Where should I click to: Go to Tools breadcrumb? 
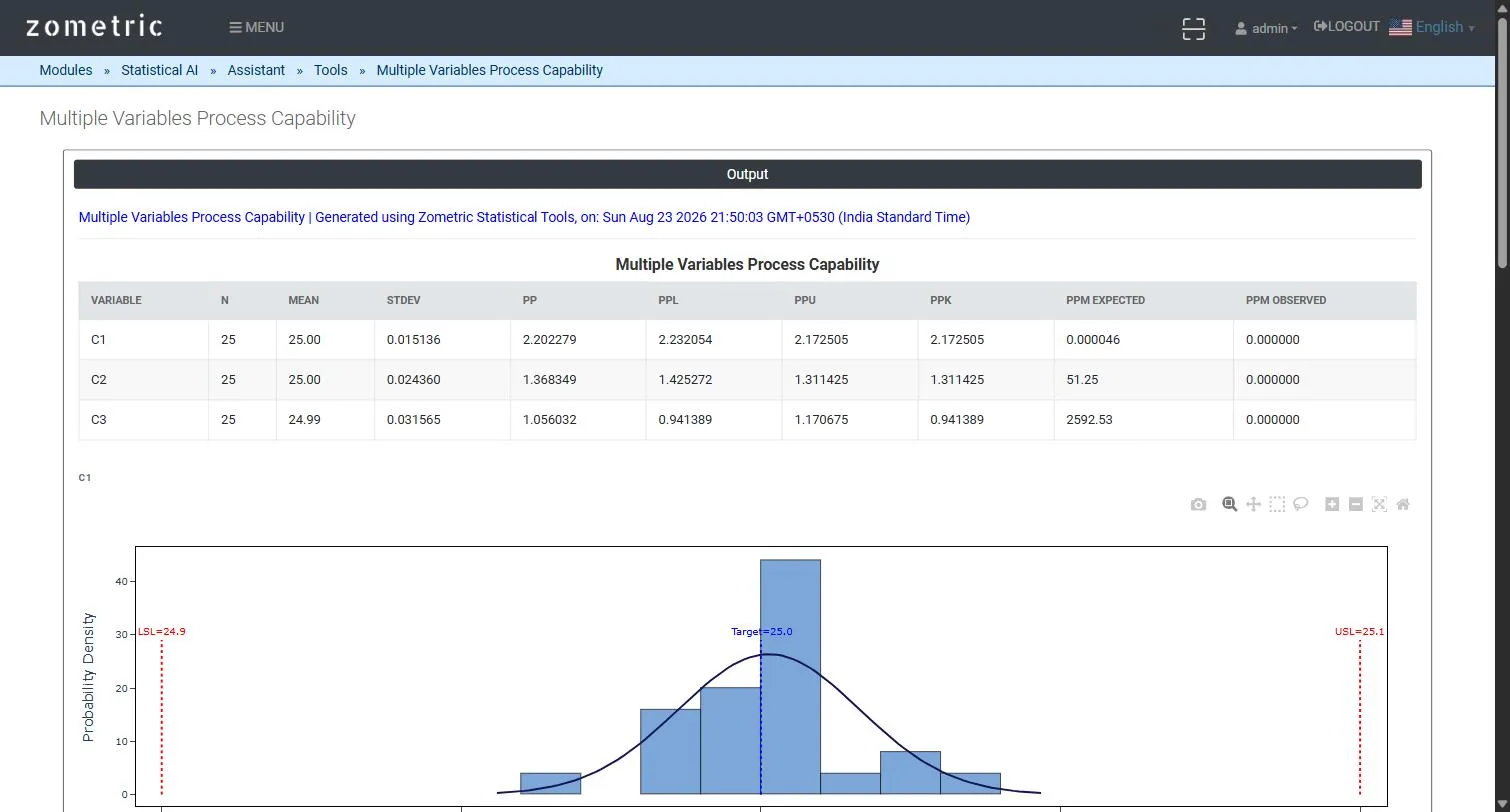[x=331, y=70]
